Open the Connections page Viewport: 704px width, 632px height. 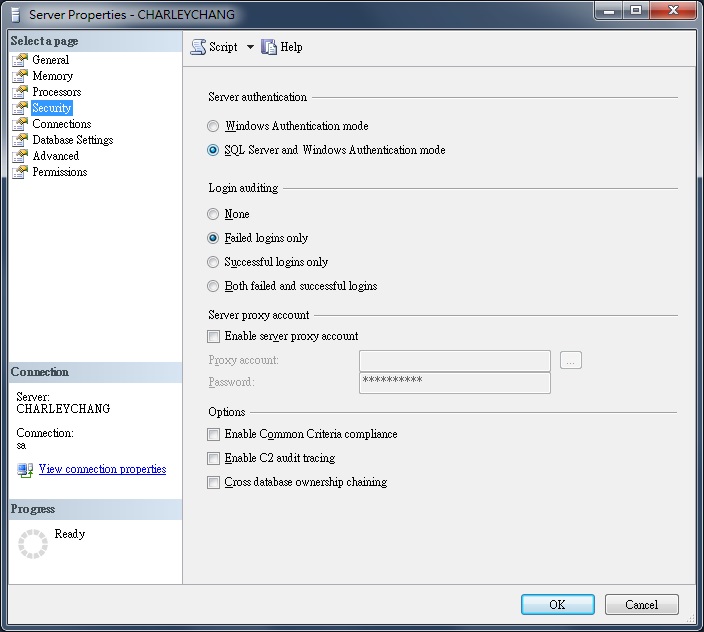pos(61,124)
